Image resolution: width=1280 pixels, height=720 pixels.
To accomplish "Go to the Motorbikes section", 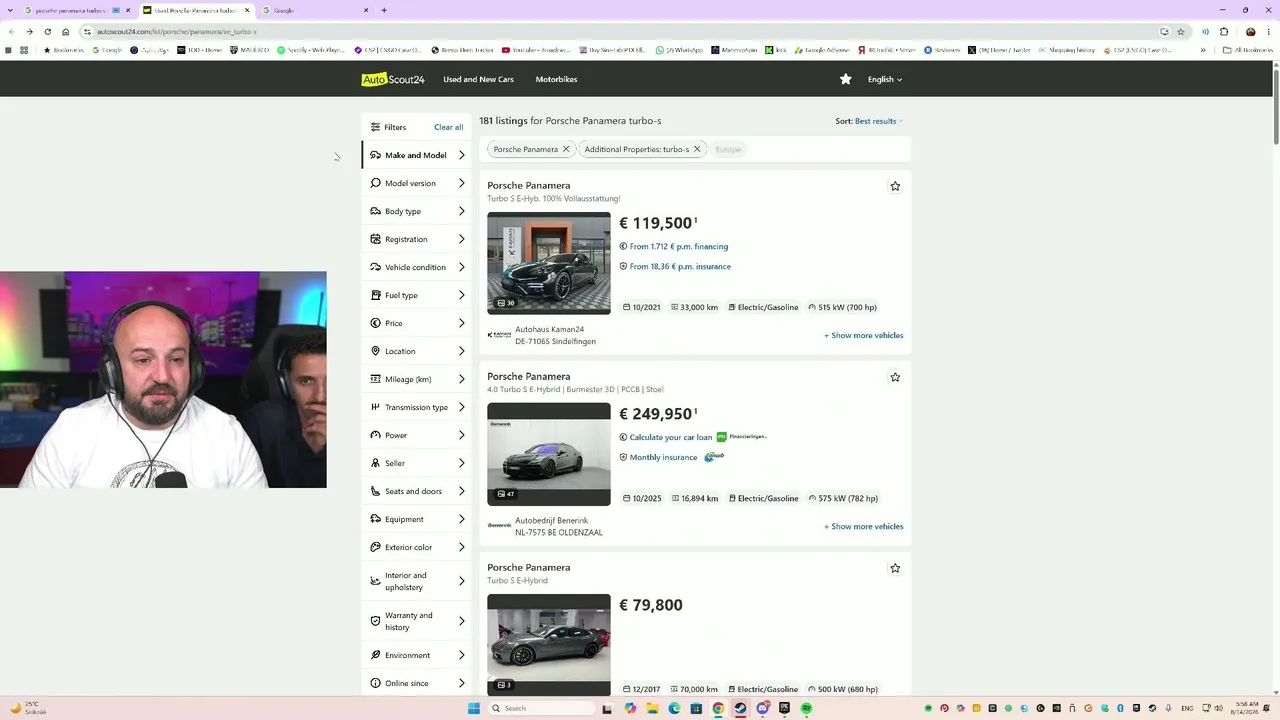I will [556, 79].
